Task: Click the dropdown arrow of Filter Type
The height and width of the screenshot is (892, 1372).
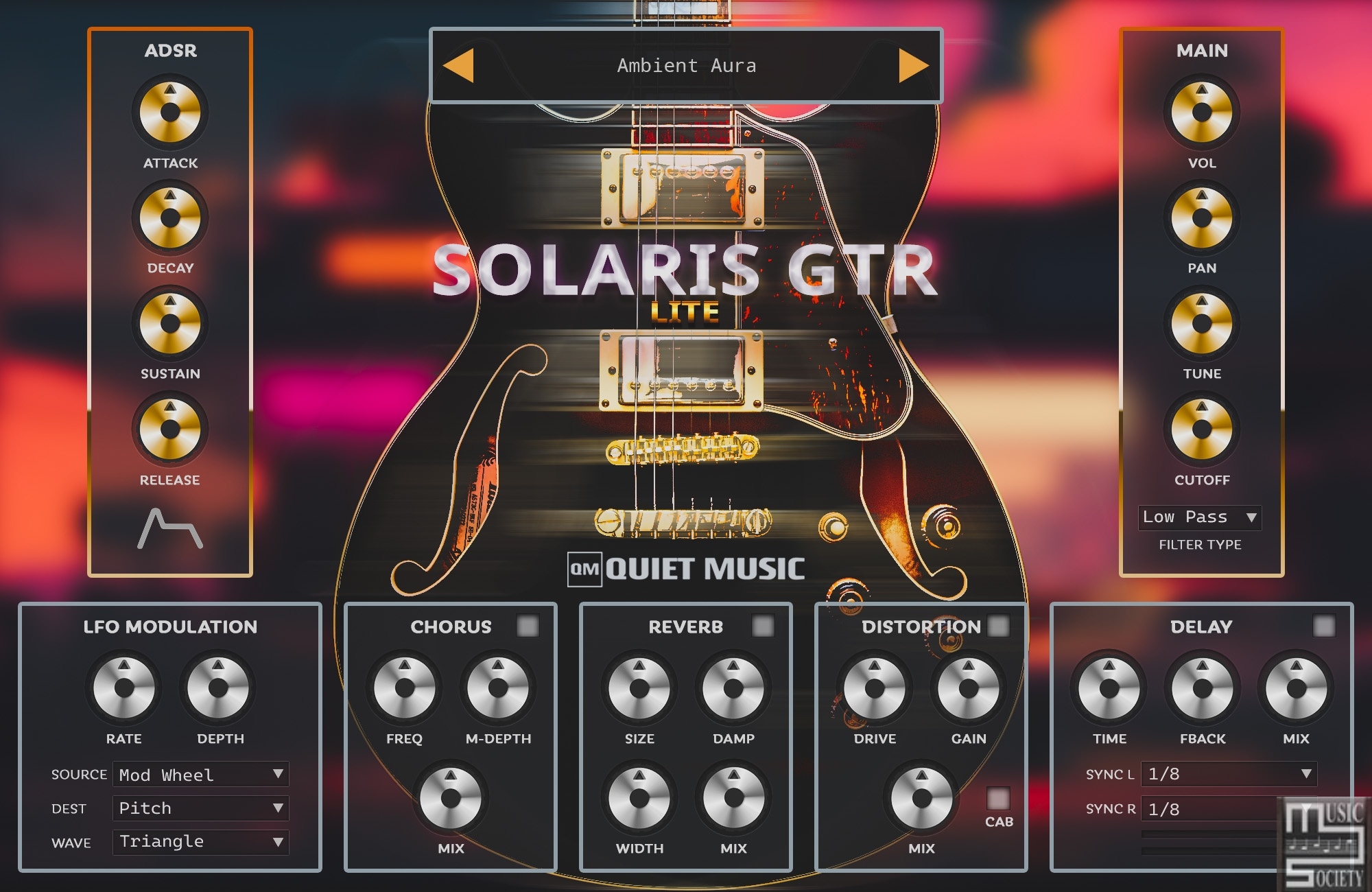Action: [x=1251, y=517]
